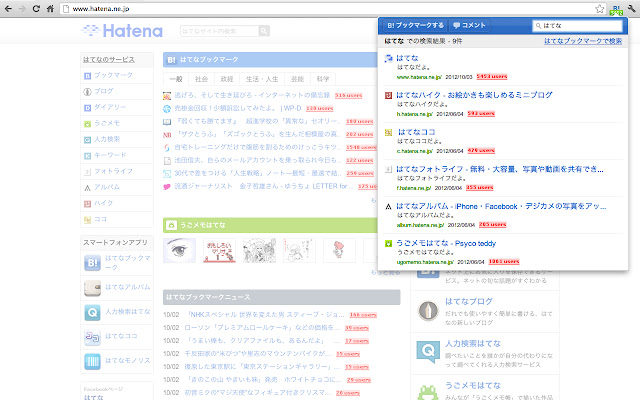Open はてなブックマークで検索 link

(583, 41)
